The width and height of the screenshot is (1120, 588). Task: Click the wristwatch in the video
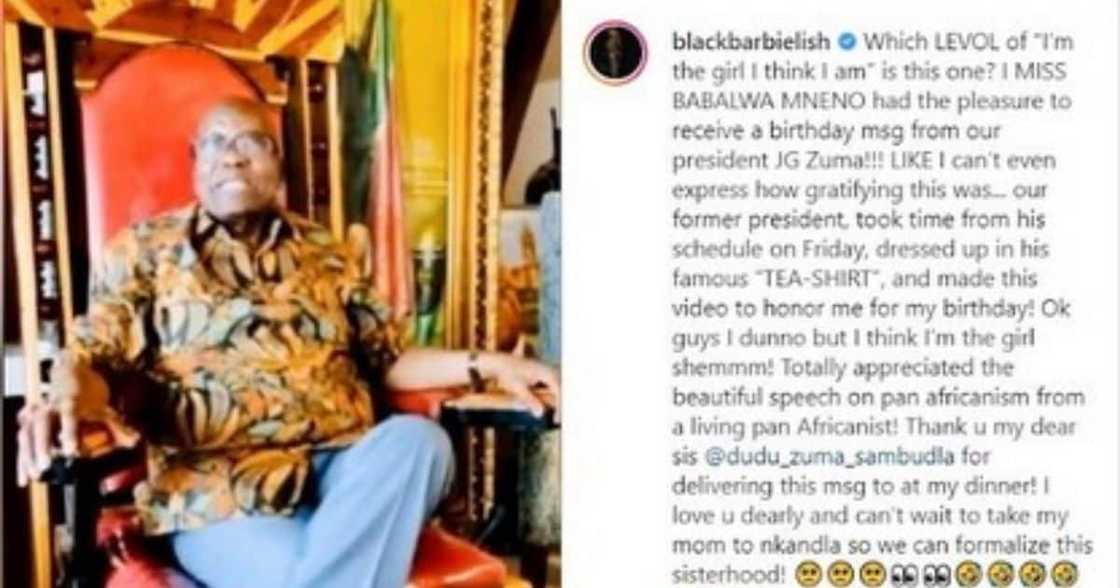474,368
